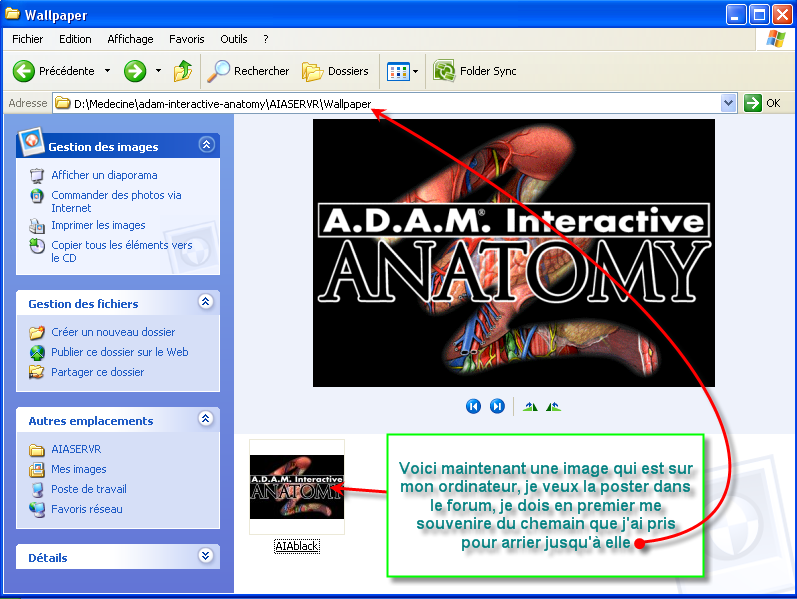Click the Wallpaper title bar folder icon
This screenshot has height=599, width=797.
click(13, 14)
